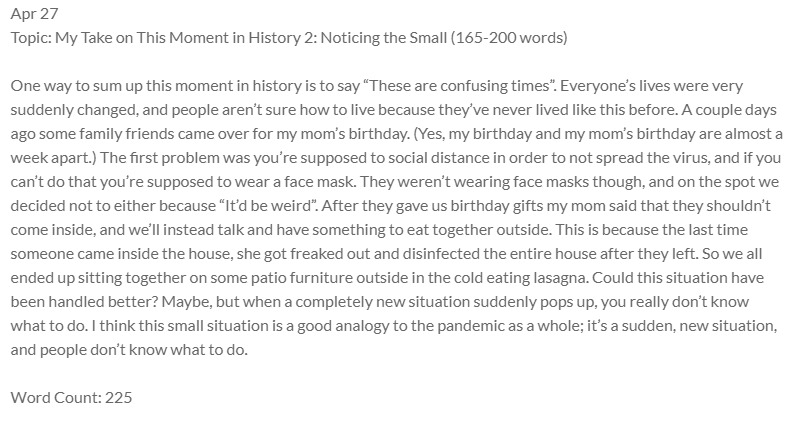Click the "Word Count: 225" line
The height and width of the screenshot is (421, 799).
71,397
